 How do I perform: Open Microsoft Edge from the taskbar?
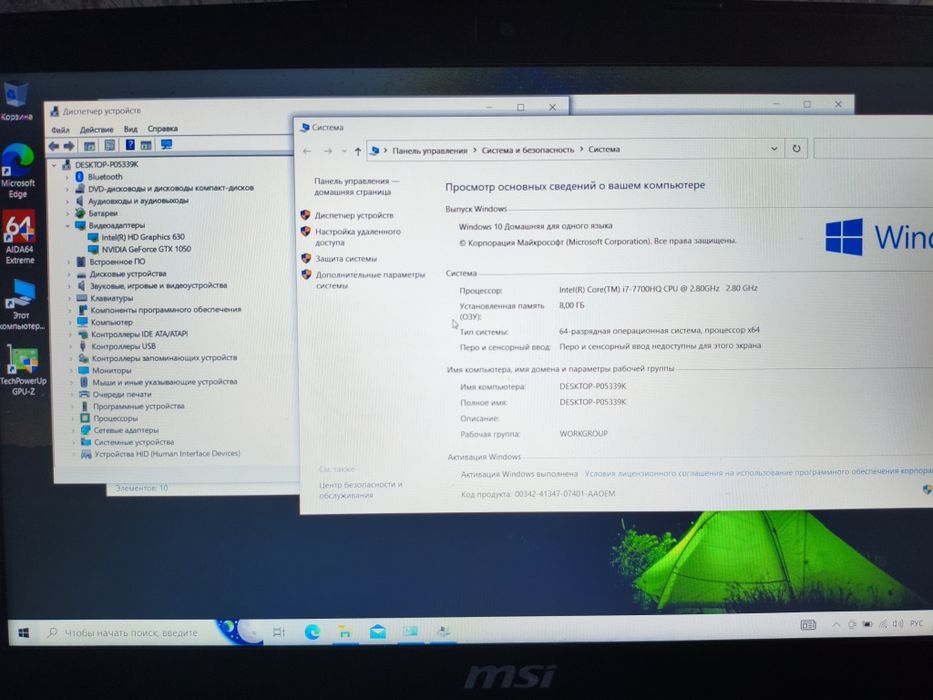pyautogui.click(x=312, y=632)
